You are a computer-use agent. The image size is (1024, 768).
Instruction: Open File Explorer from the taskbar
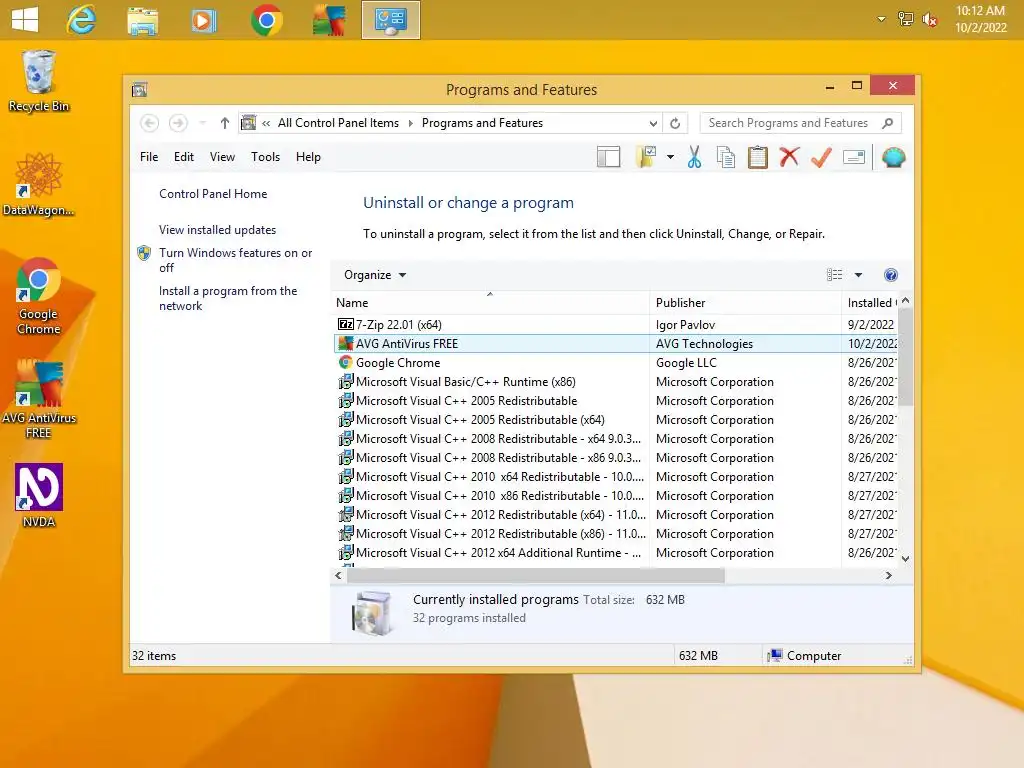click(142, 21)
